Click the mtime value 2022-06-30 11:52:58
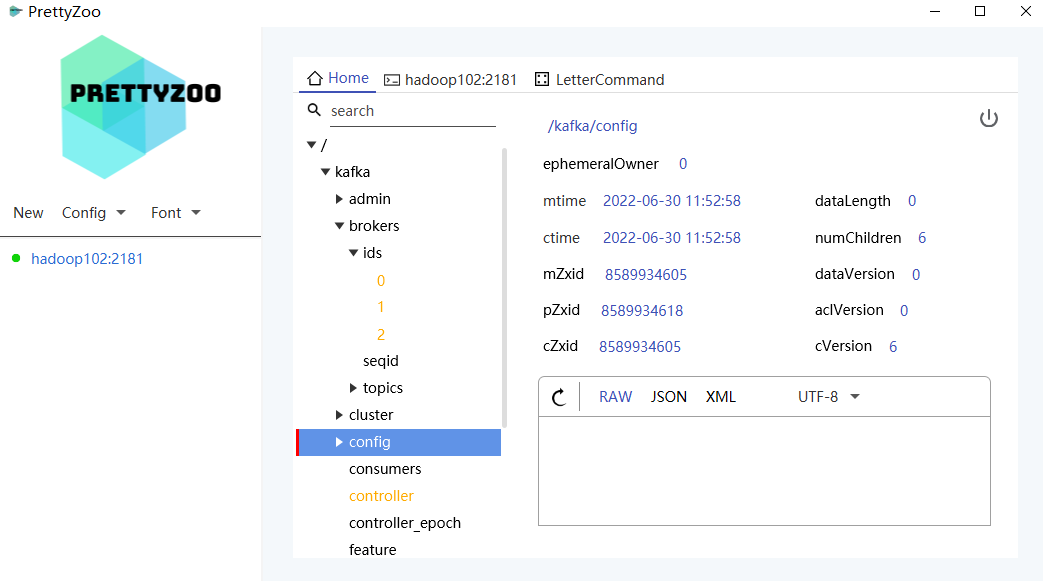The width and height of the screenshot is (1043, 581). [672, 201]
